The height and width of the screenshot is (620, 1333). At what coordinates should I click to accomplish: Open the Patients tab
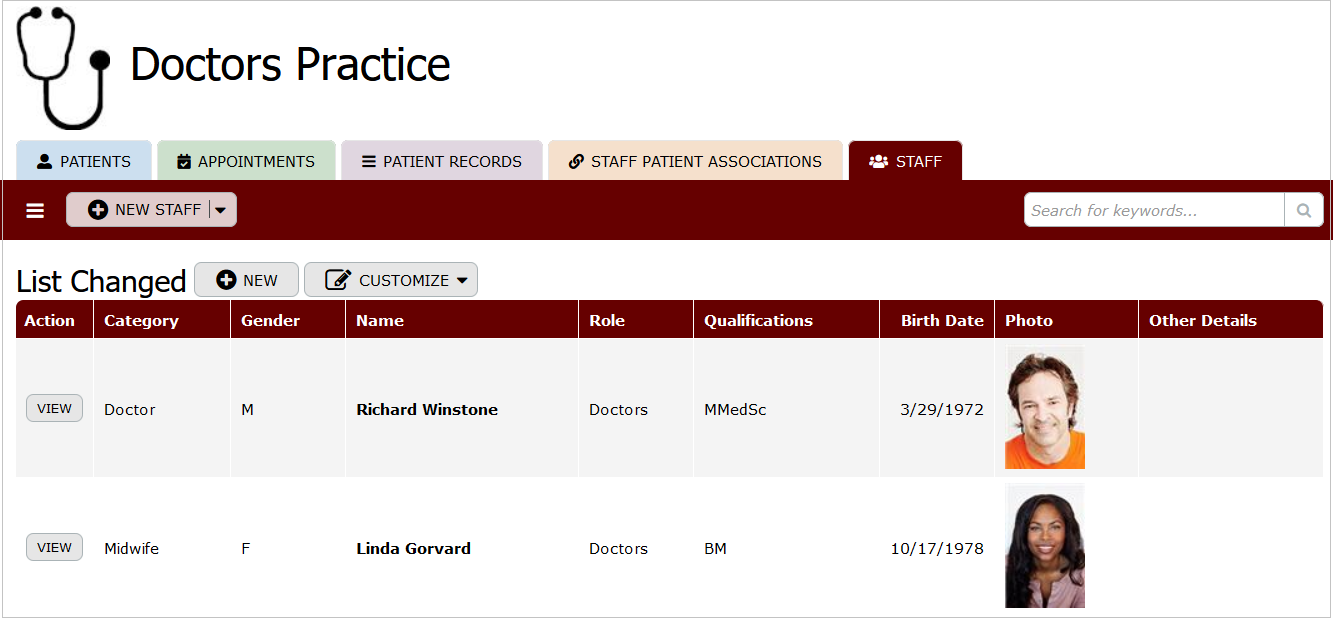[84, 162]
